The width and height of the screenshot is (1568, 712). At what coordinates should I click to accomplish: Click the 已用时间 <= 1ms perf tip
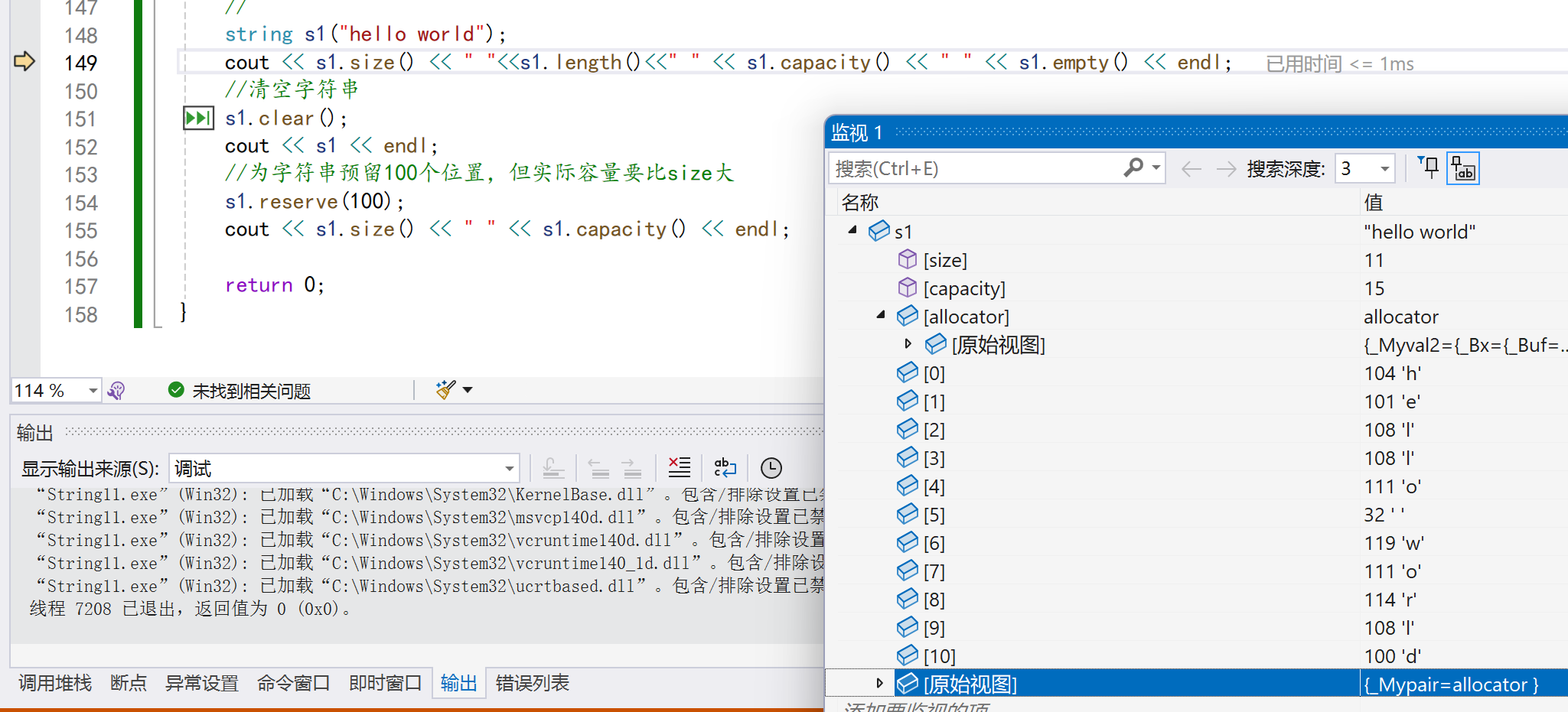click(1340, 63)
